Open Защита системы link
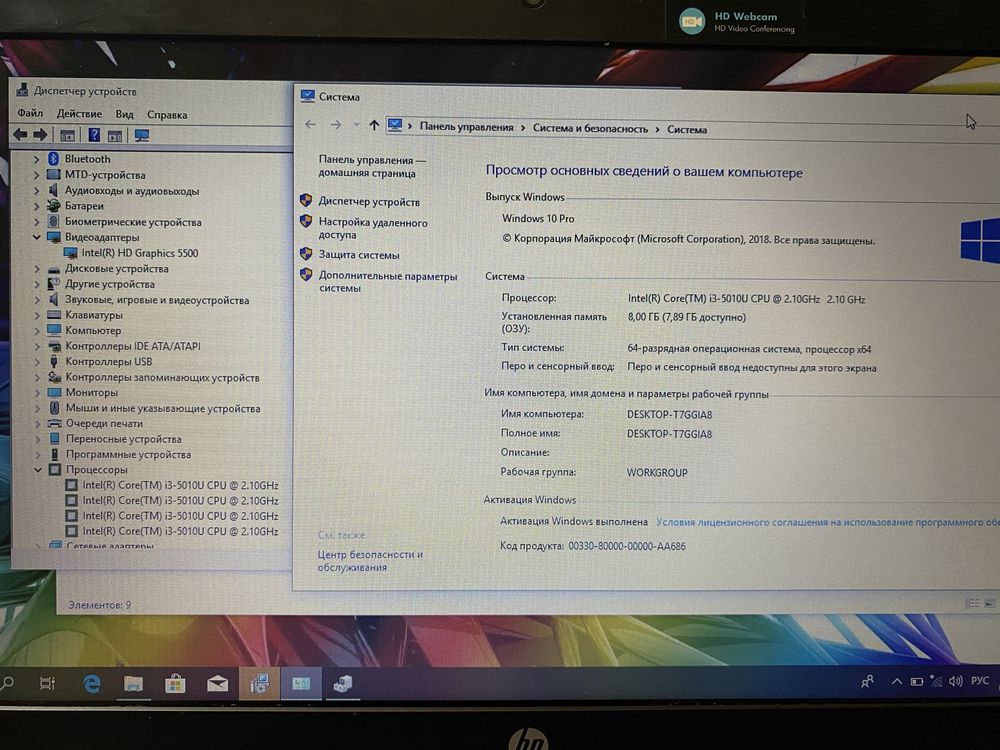 pyautogui.click(x=359, y=254)
